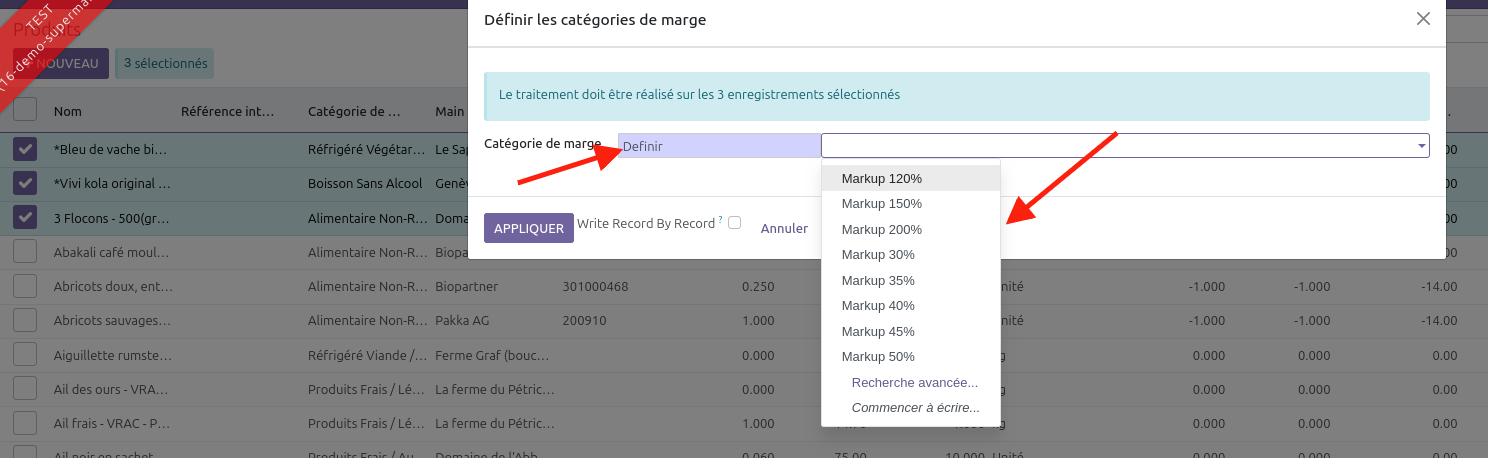The width and height of the screenshot is (1488, 458).
Task: Toggle Write Record By Record checkbox
Action: (734, 223)
